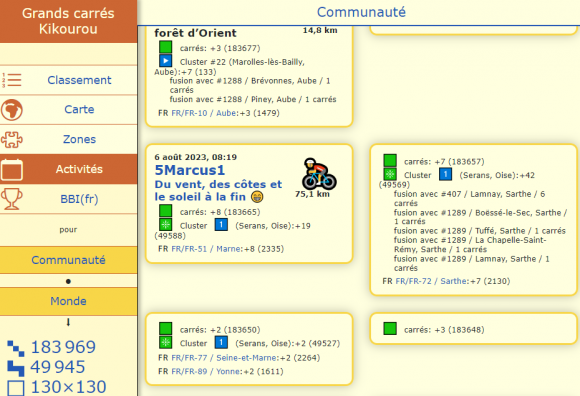Open the FR/FR-51 / Marne zone link
The height and width of the screenshot is (396, 580).
point(206,249)
